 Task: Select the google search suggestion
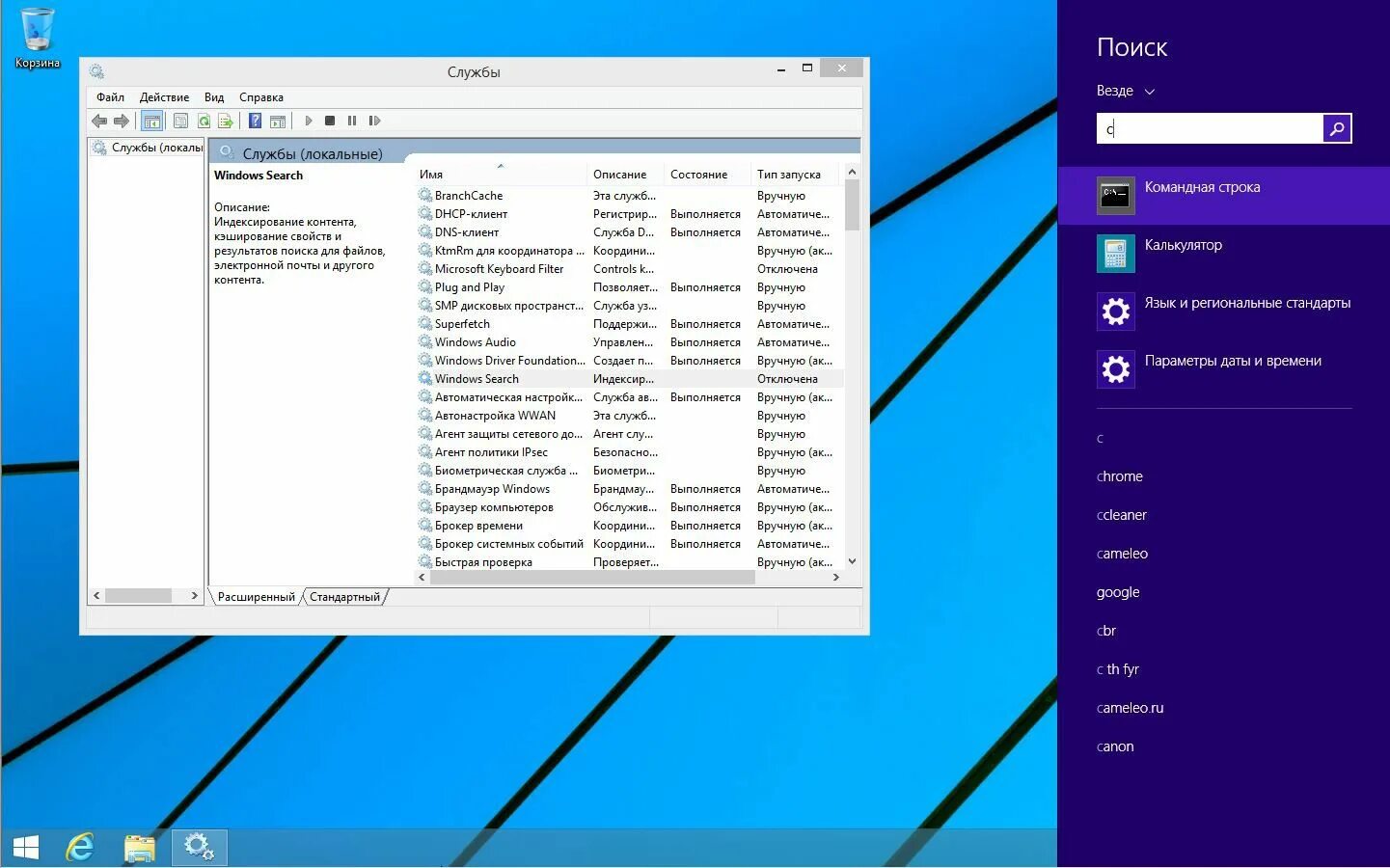[1118, 592]
